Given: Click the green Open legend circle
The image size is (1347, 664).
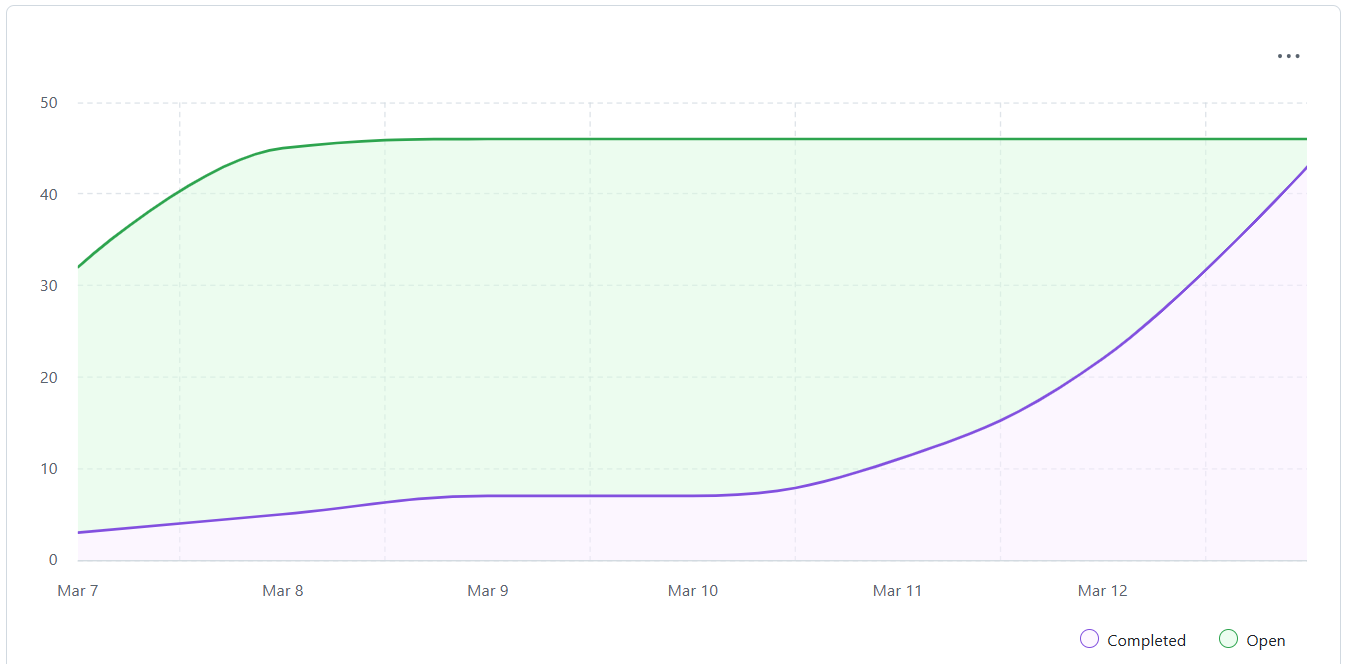Looking at the screenshot, I should click(1229, 639).
